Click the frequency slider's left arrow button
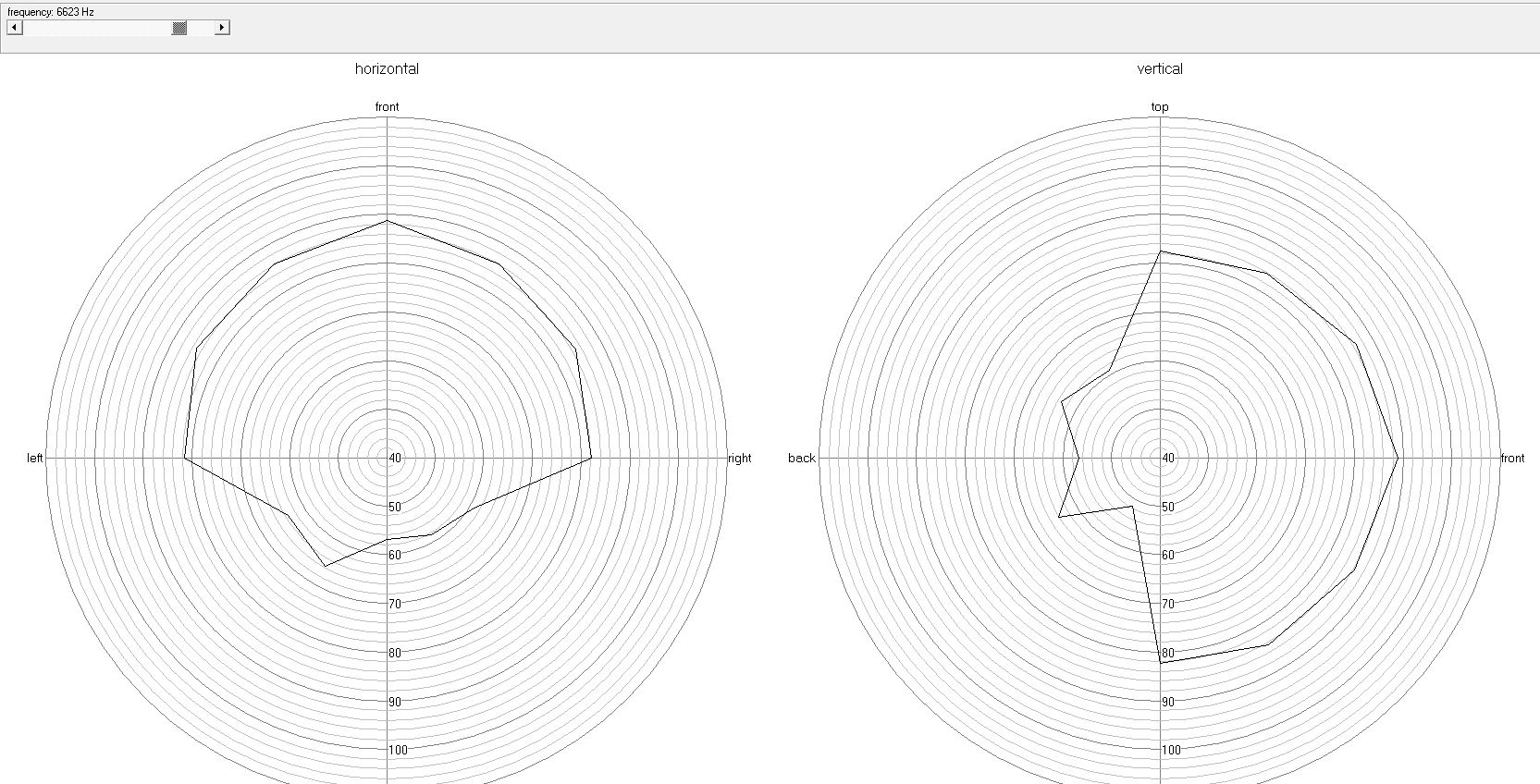The height and width of the screenshot is (784, 1540). pyautogui.click(x=15, y=28)
